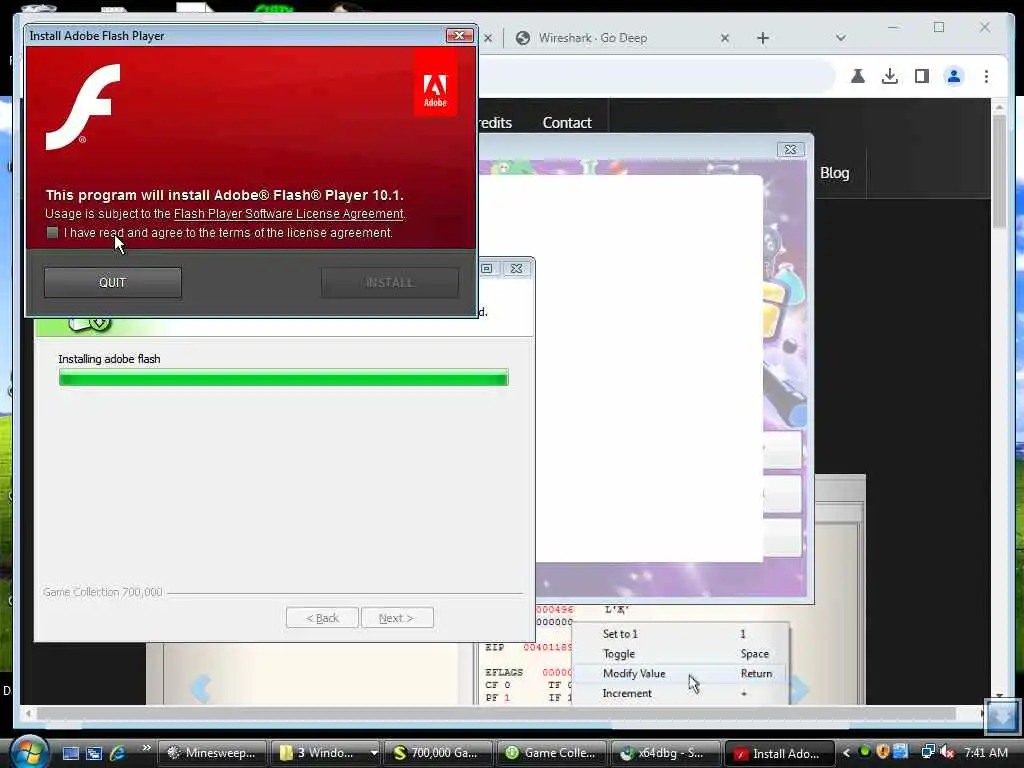This screenshot has width=1024, height=768.
Task: Click the Chrome Labs flask icon
Action: [857, 76]
